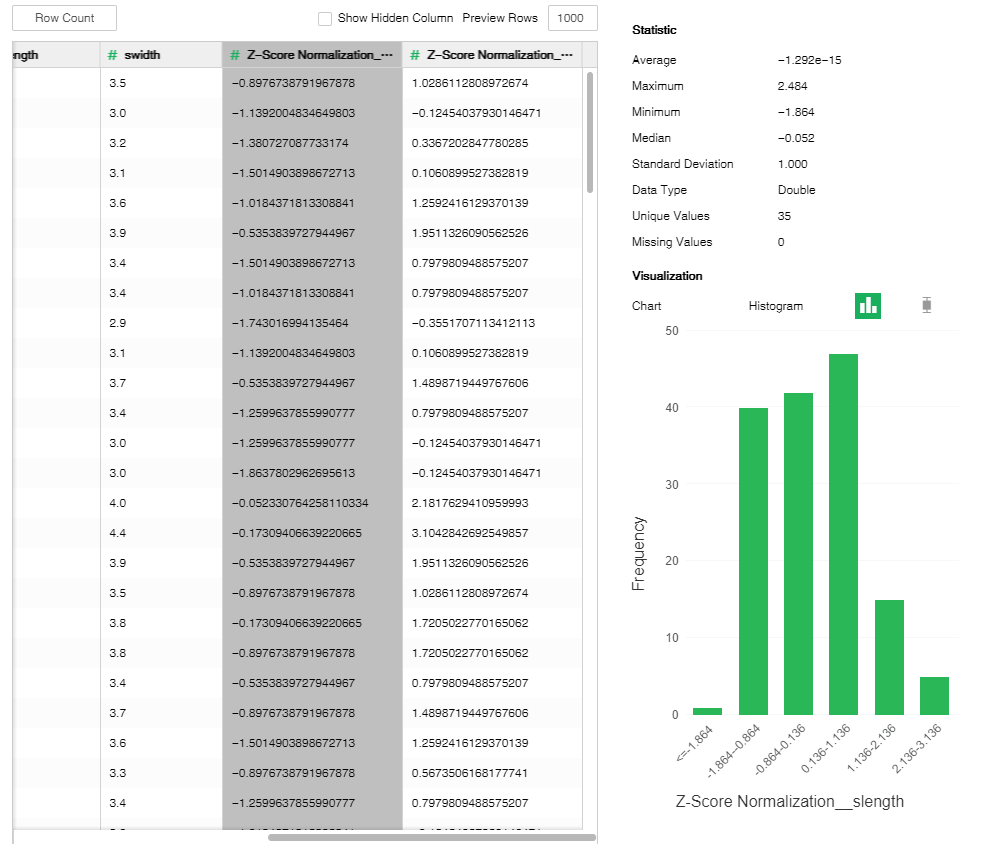The image size is (1002, 844).
Task: Click # icon of rightmost Z-Score column
Action: (x=414, y=55)
